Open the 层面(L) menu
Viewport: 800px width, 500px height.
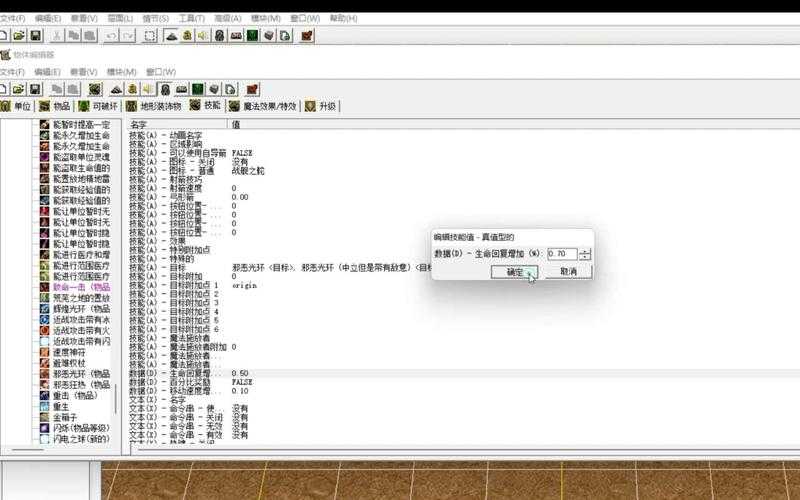coord(120,18)
